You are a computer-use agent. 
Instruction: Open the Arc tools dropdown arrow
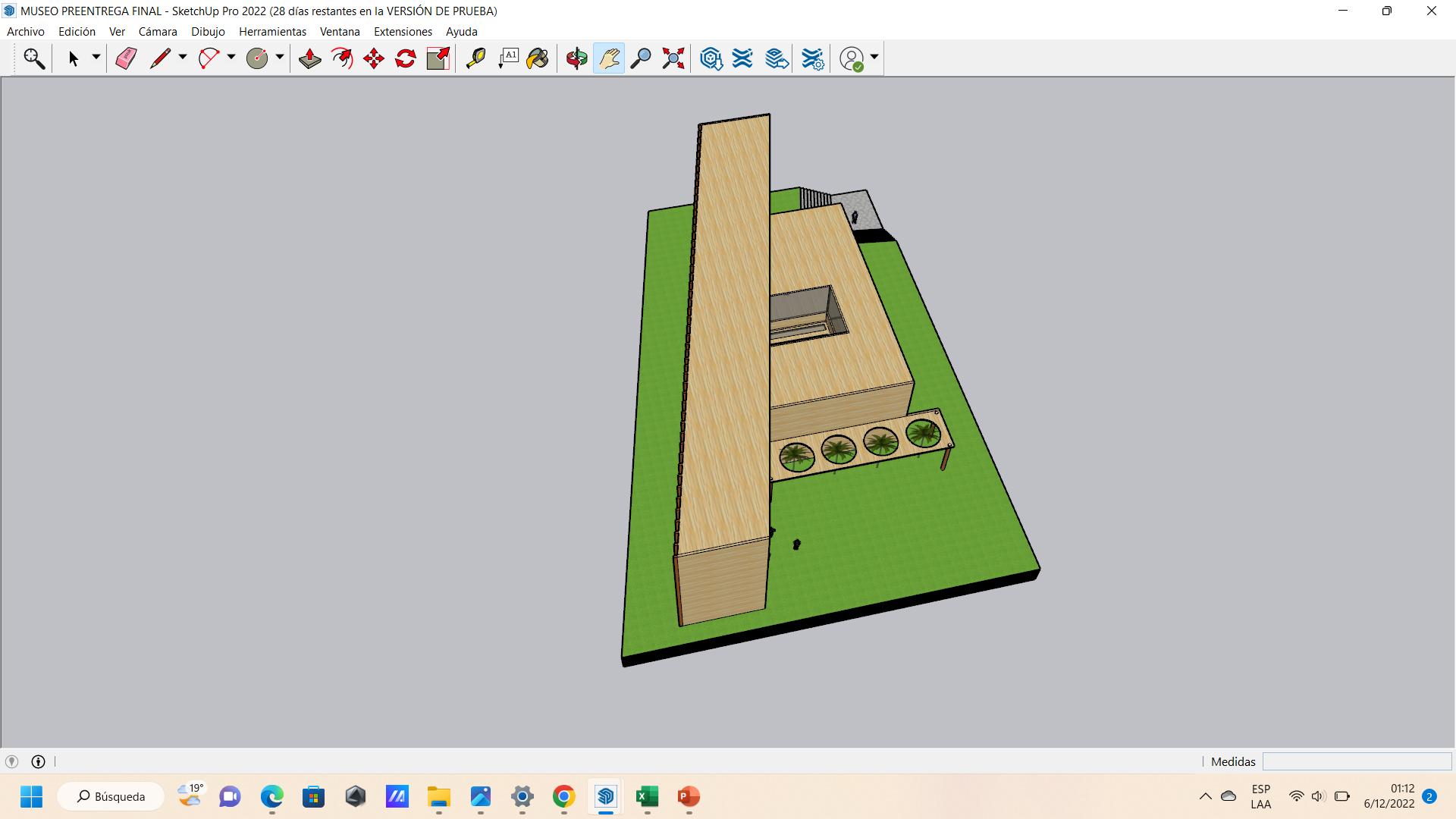[231, 58]
